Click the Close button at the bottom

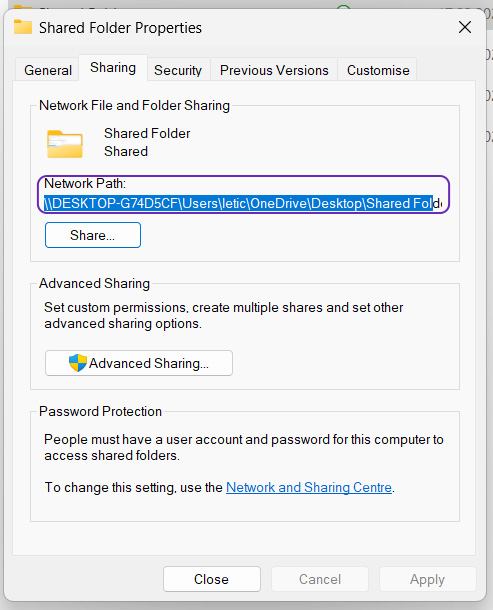(212, 579)
